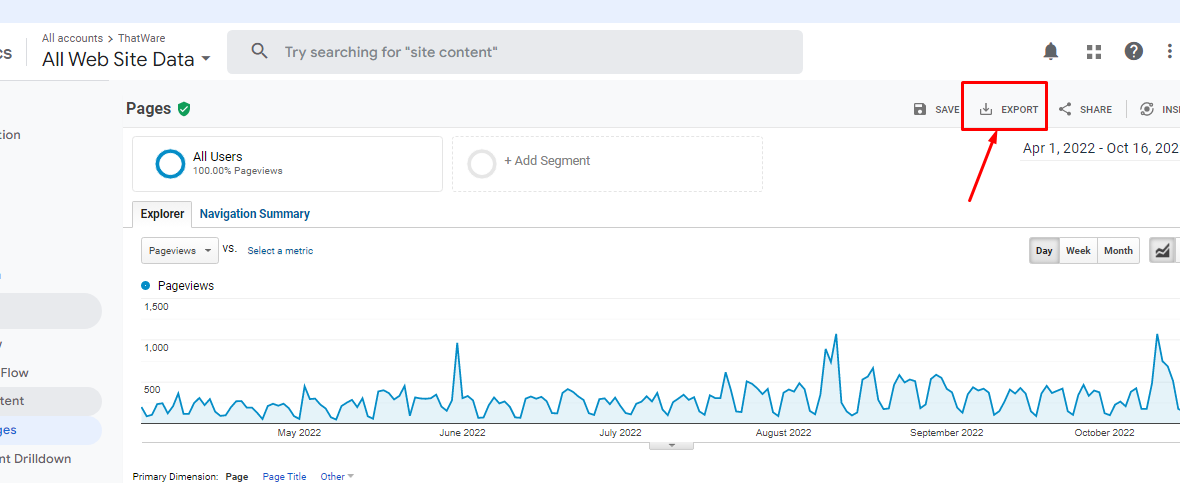This screenshot has height=483, width=1180.
Task: Click the Select a metric link
Action: (280, 251)
